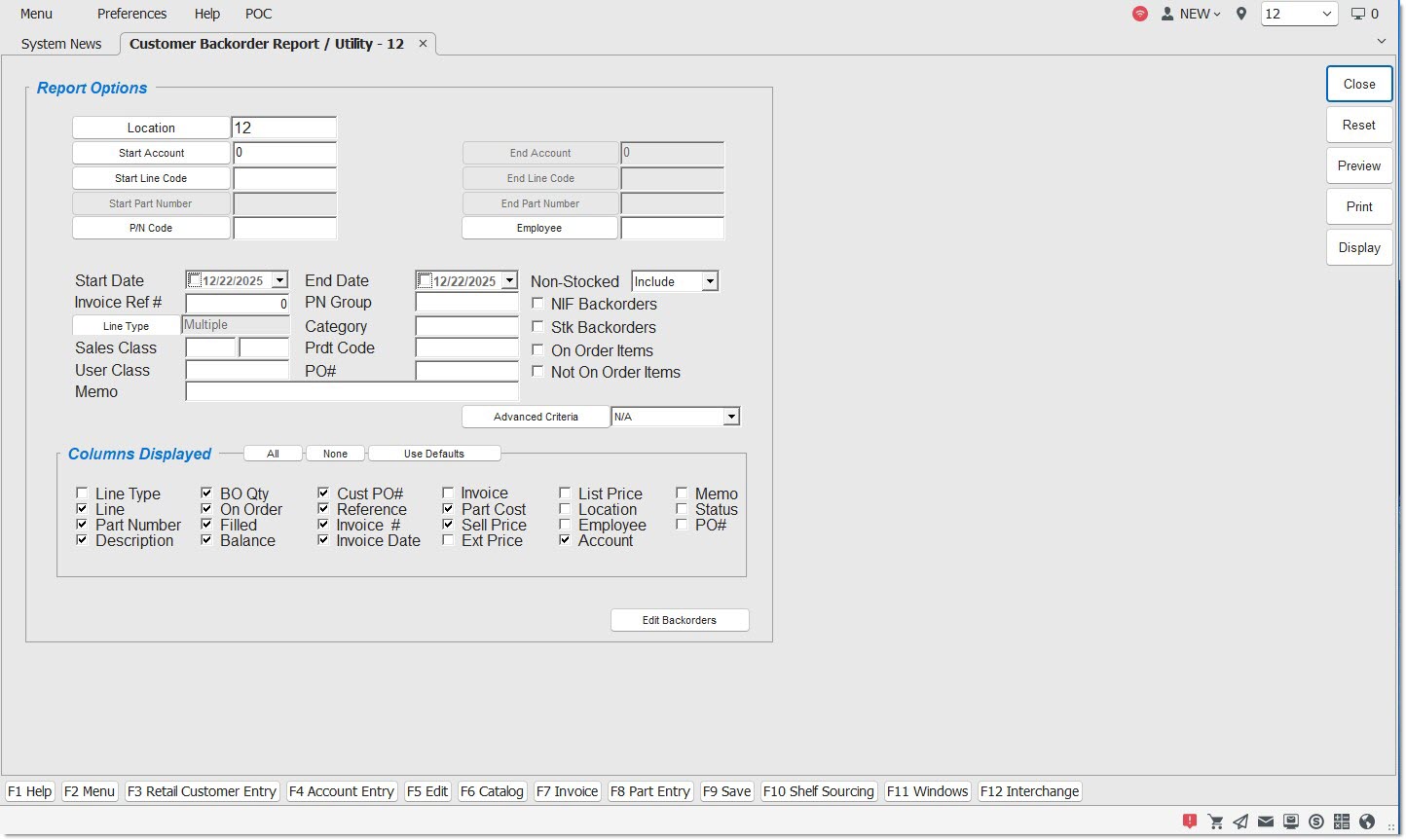This screenshot has width=1406, height=840.
Task: Click the Edit Backorders button
Action: [x=679, y=620]
